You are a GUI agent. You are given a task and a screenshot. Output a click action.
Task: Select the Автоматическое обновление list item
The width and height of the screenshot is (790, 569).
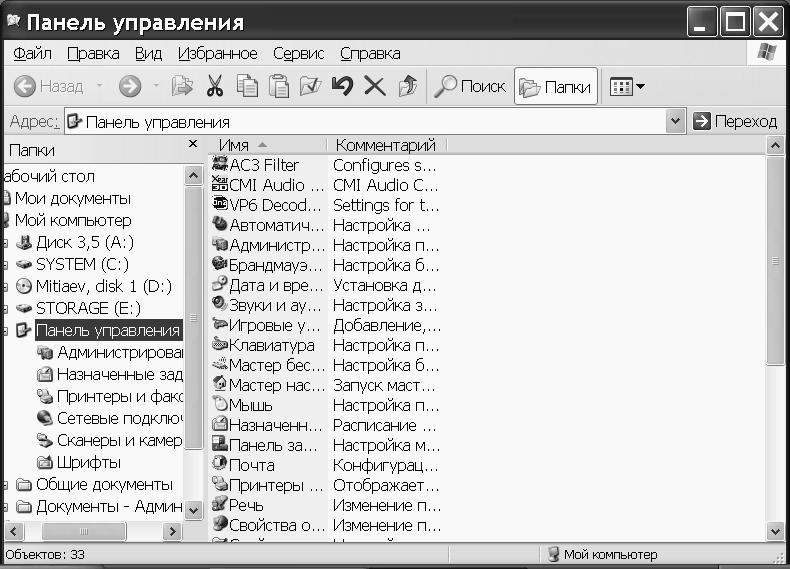click(x=277, y=225)
